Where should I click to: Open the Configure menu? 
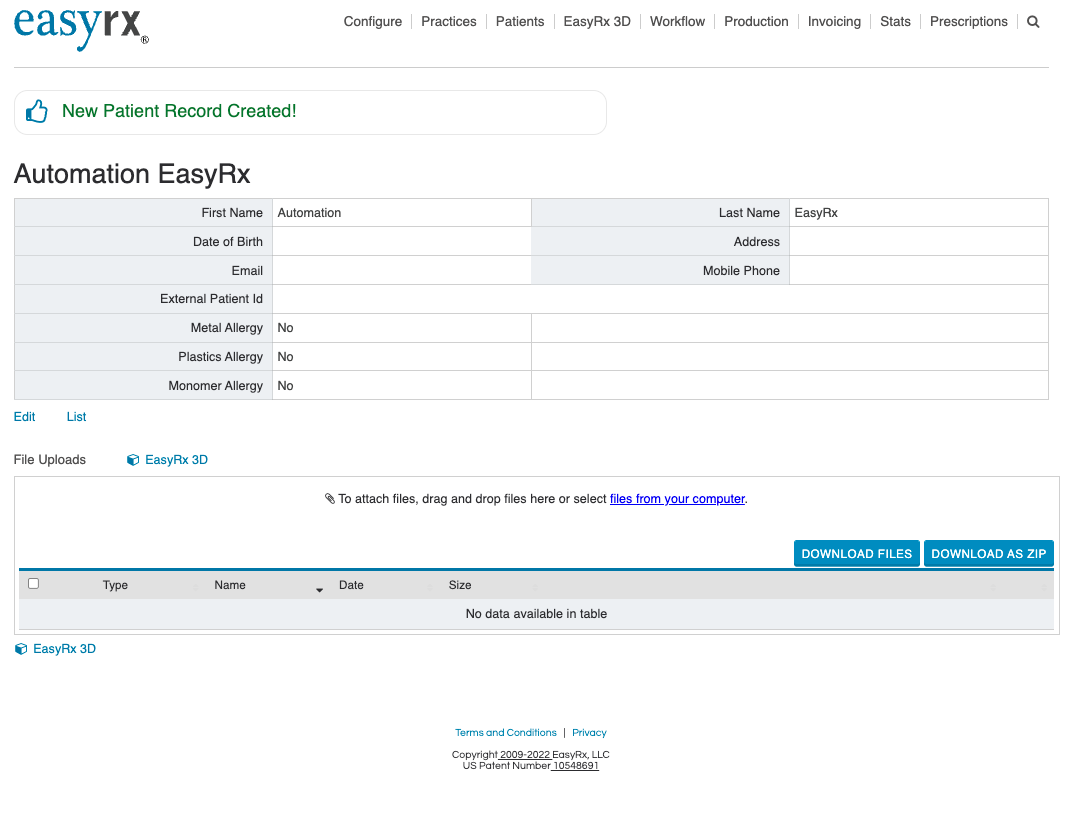tap(373, 22)
